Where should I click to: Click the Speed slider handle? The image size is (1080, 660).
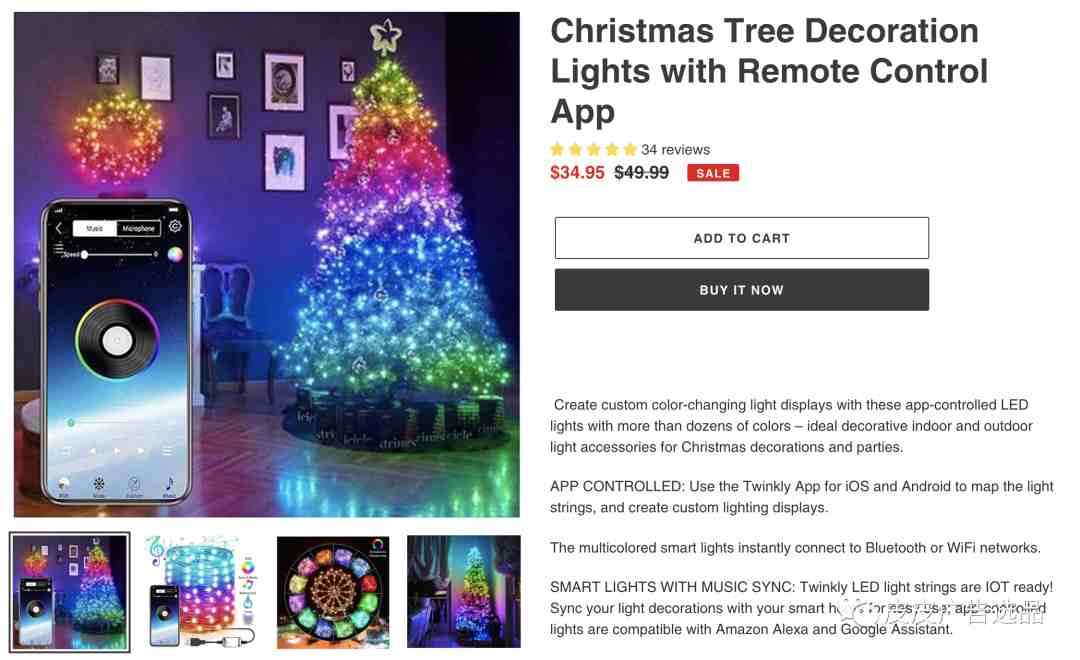(x=84, y=254)
